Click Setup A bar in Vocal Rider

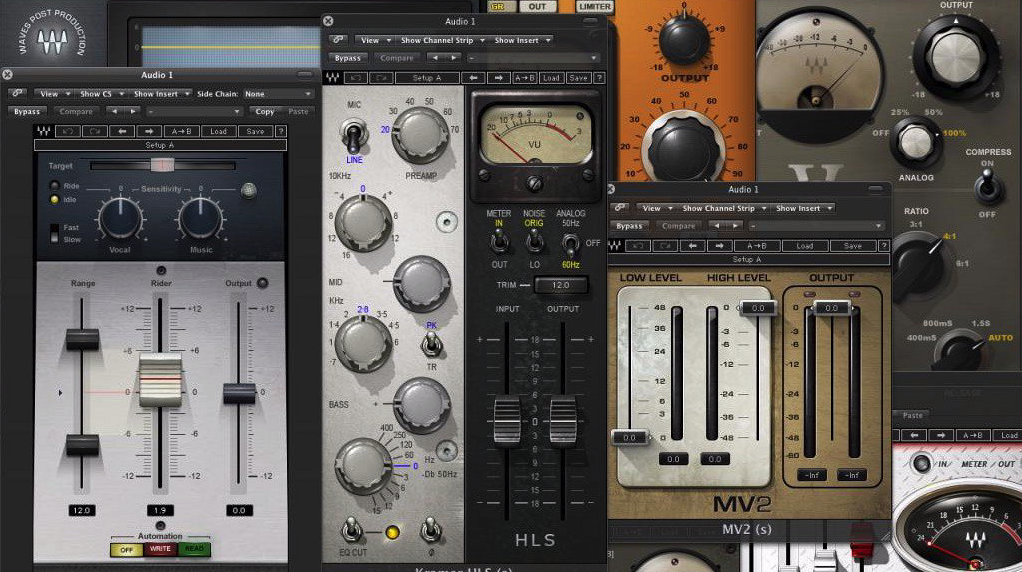[x=160, y=145]
